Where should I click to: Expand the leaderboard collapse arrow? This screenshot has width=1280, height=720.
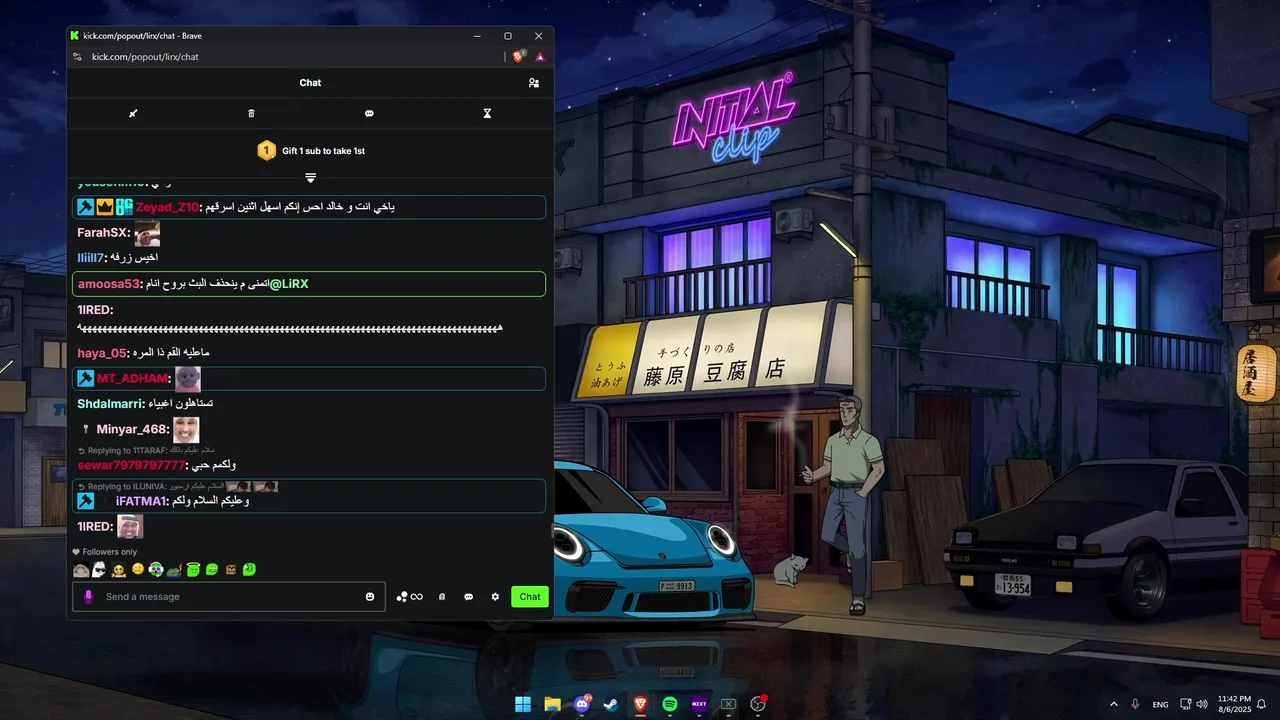(x=310, y=177)
